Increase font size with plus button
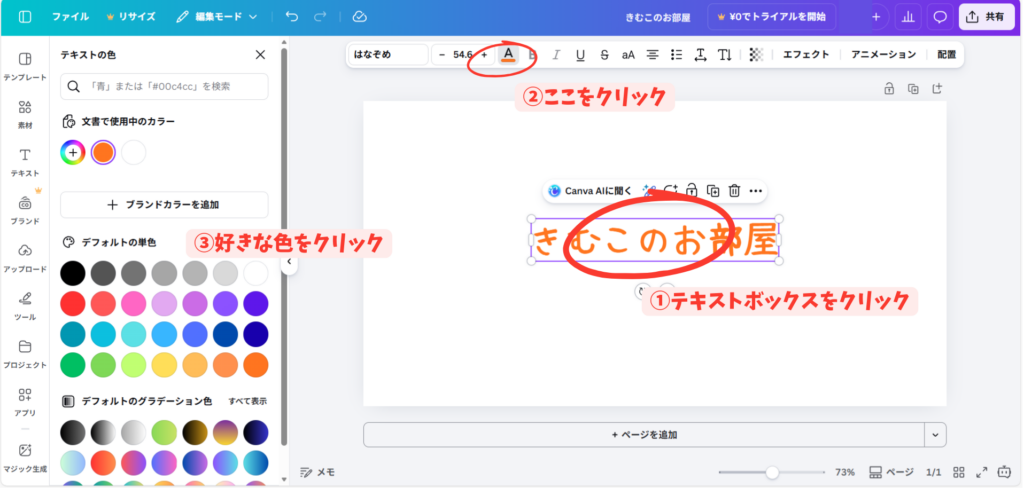This screenshot has height=488, width=1024. click(484, 55)
